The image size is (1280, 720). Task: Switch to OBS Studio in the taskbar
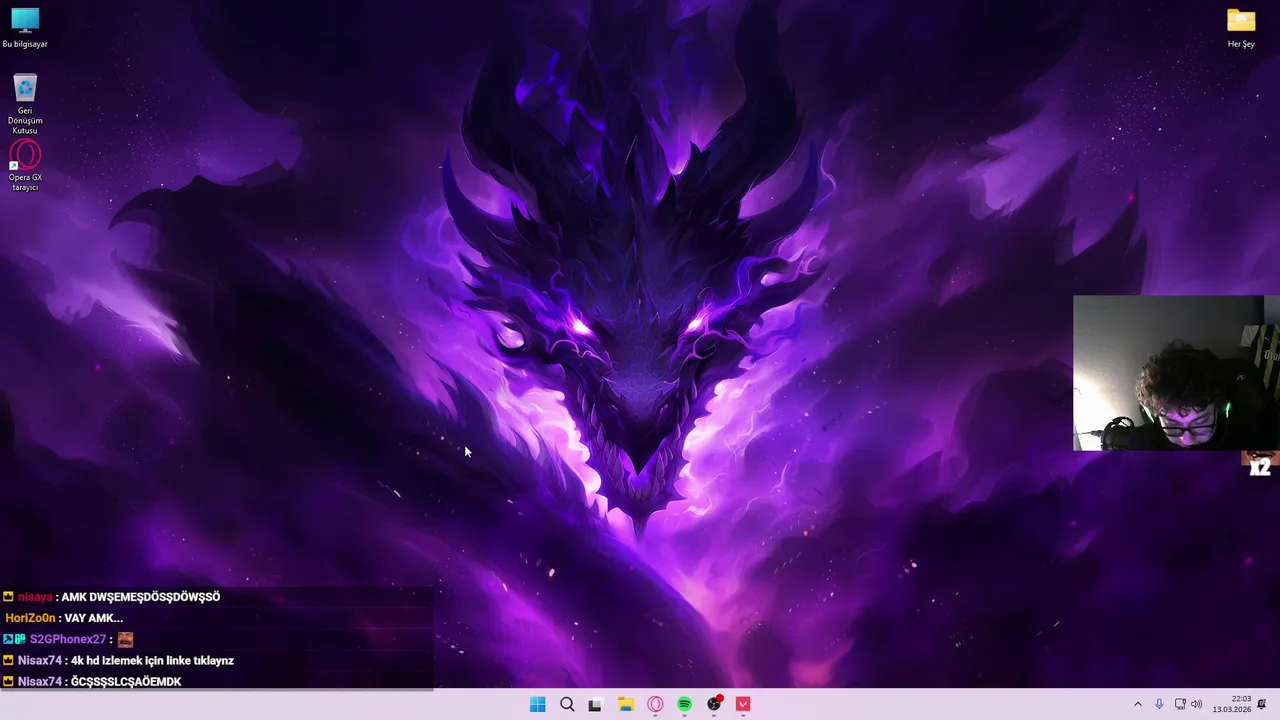tap(714, 704)
